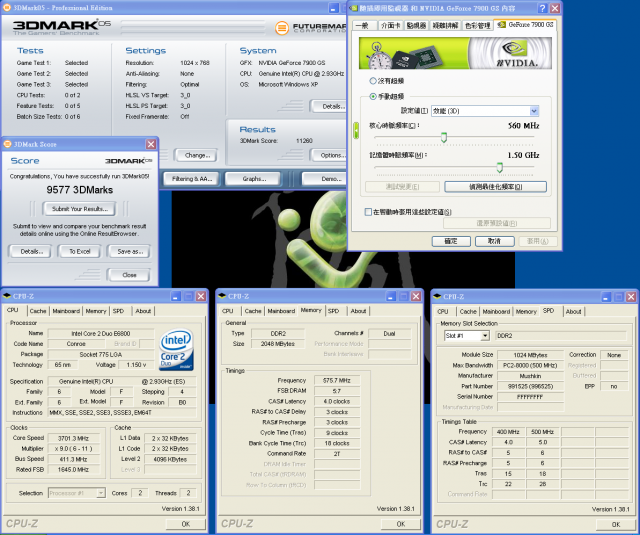Click Save as button in Score dialog
The image size is (640, 535).
click(130, 251)
